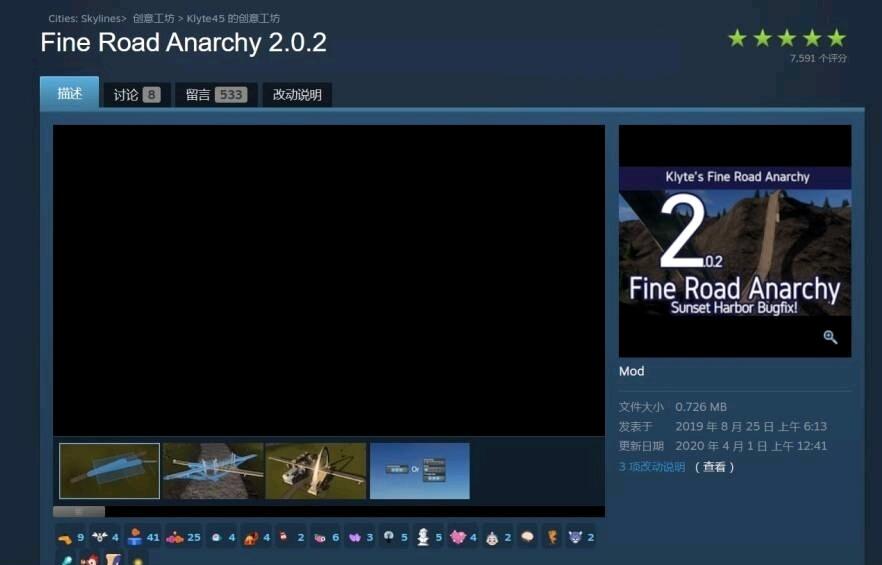
Task: Click the winged award icon with count 4
Action: [x=105, y=537]
